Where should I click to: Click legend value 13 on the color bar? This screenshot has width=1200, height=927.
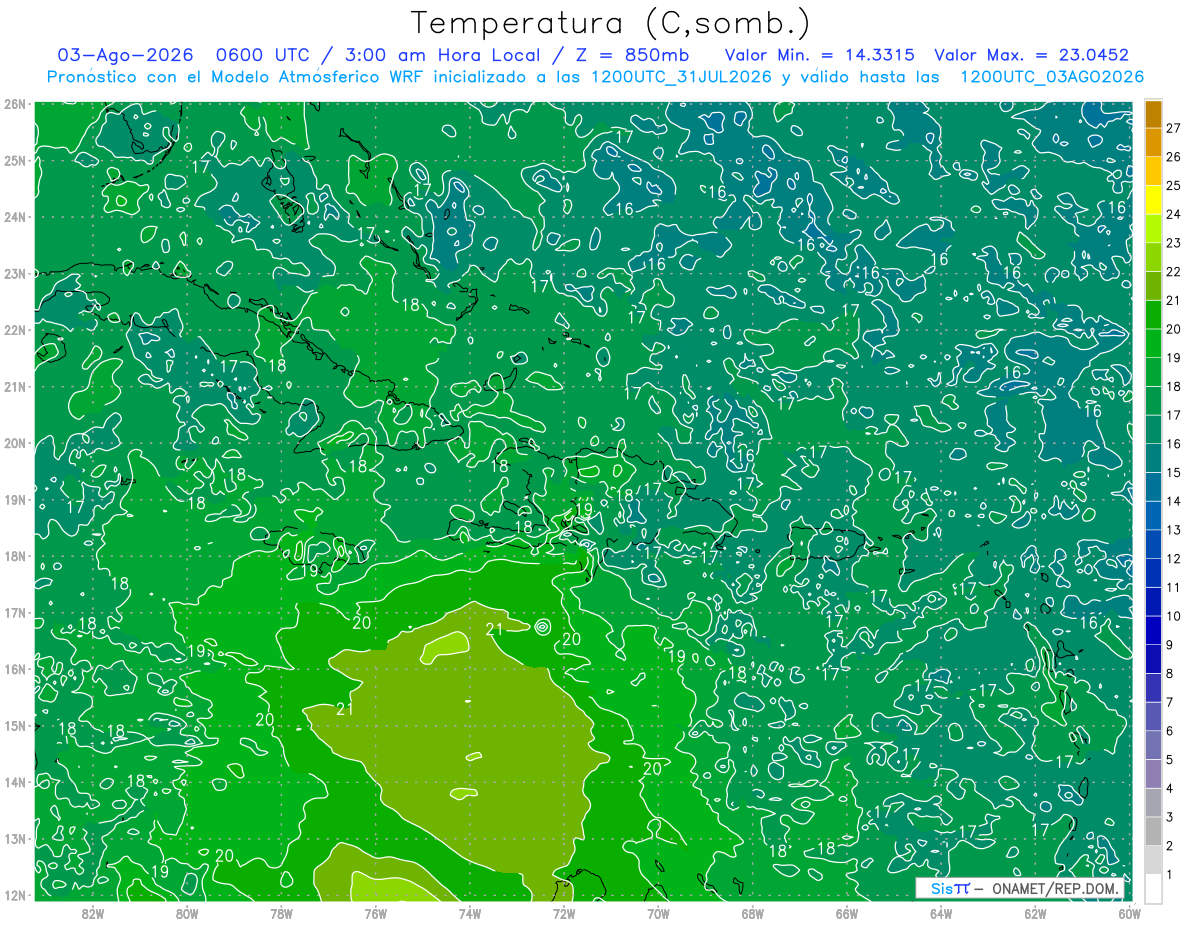point(1174,530)
